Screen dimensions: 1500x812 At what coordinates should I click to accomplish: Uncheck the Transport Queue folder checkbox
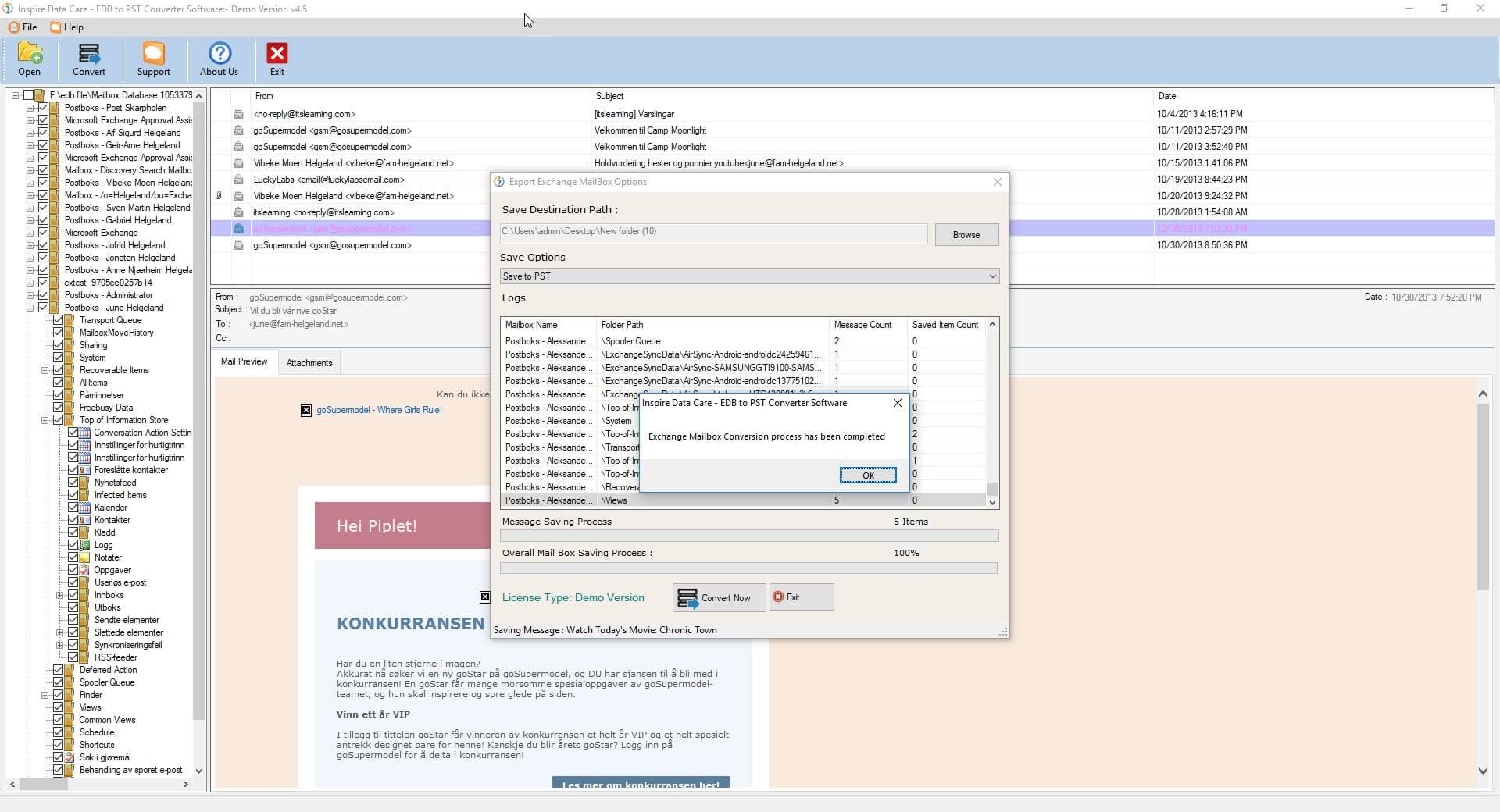[58, 320]
